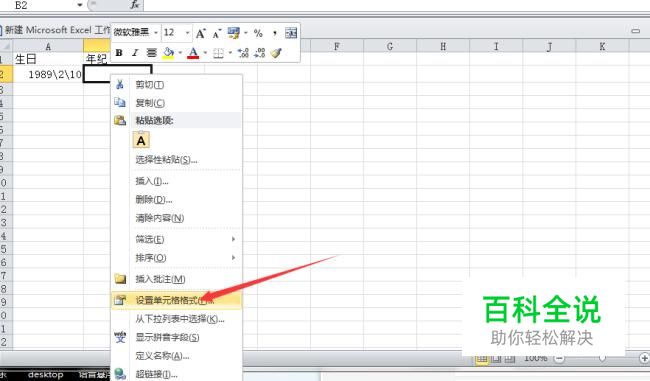Open 设置单元格格式(F)... from context menu
The width and height of the screenshot is (650, 381).
pos(177,300)
